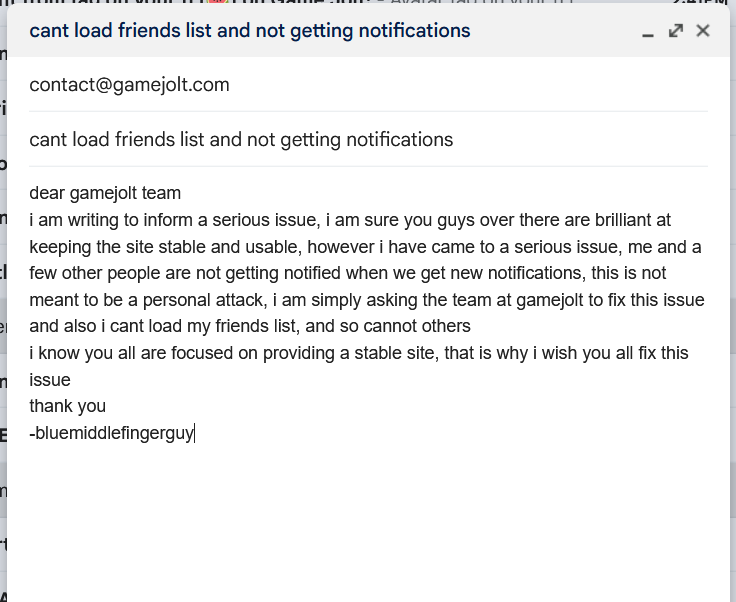Minimize the compose window
This screenshot has height=602, width=736.
[648, 32]
